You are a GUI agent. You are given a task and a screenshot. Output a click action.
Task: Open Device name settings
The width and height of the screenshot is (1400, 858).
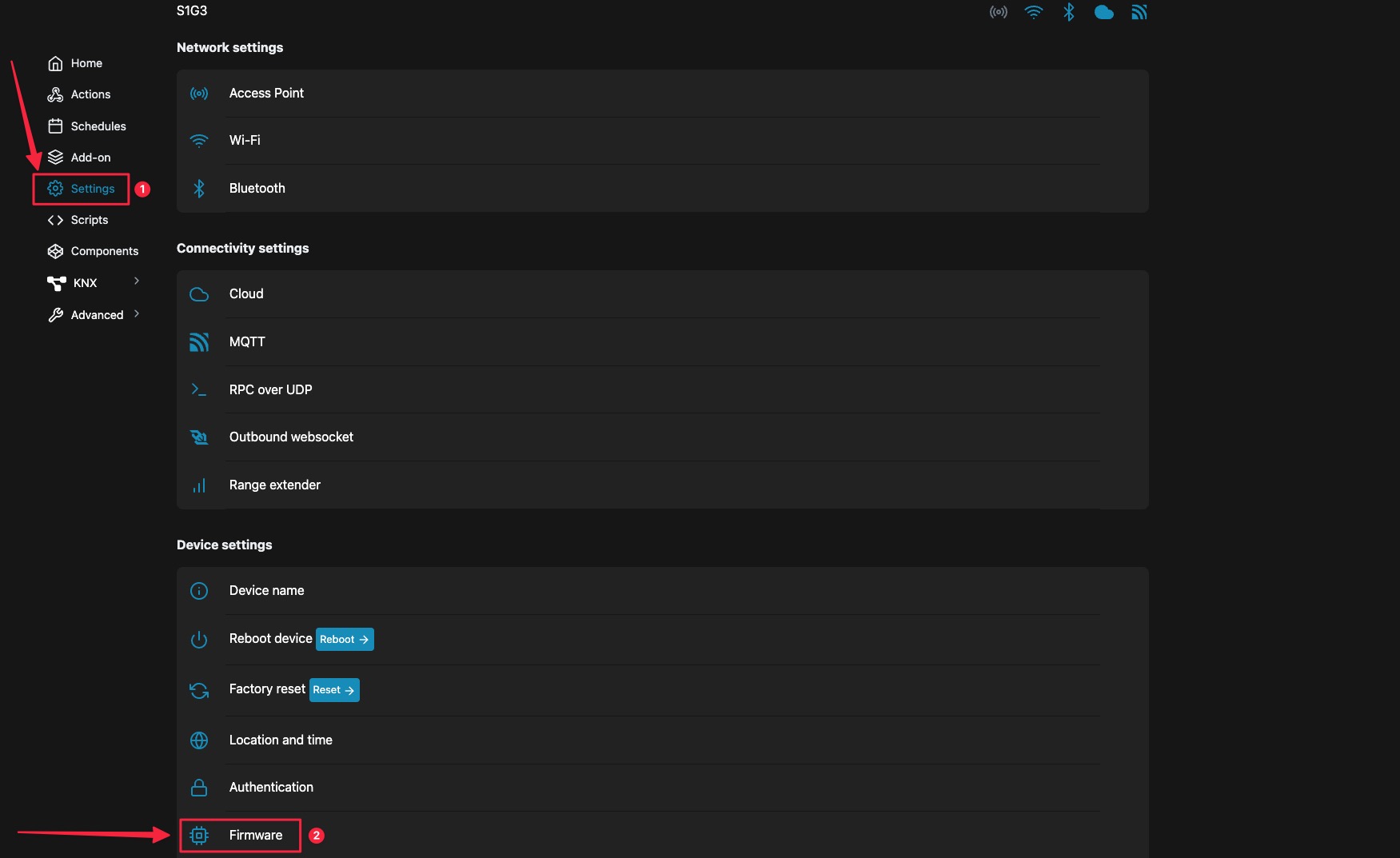click(x=266, y=591)
